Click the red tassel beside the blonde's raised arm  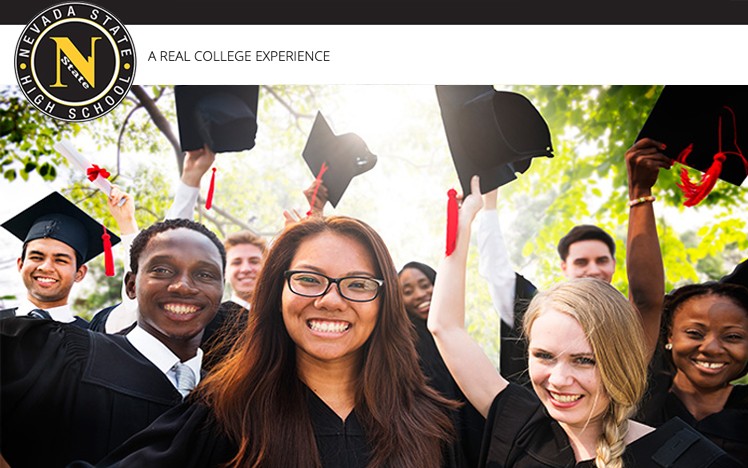coord(452,222)
